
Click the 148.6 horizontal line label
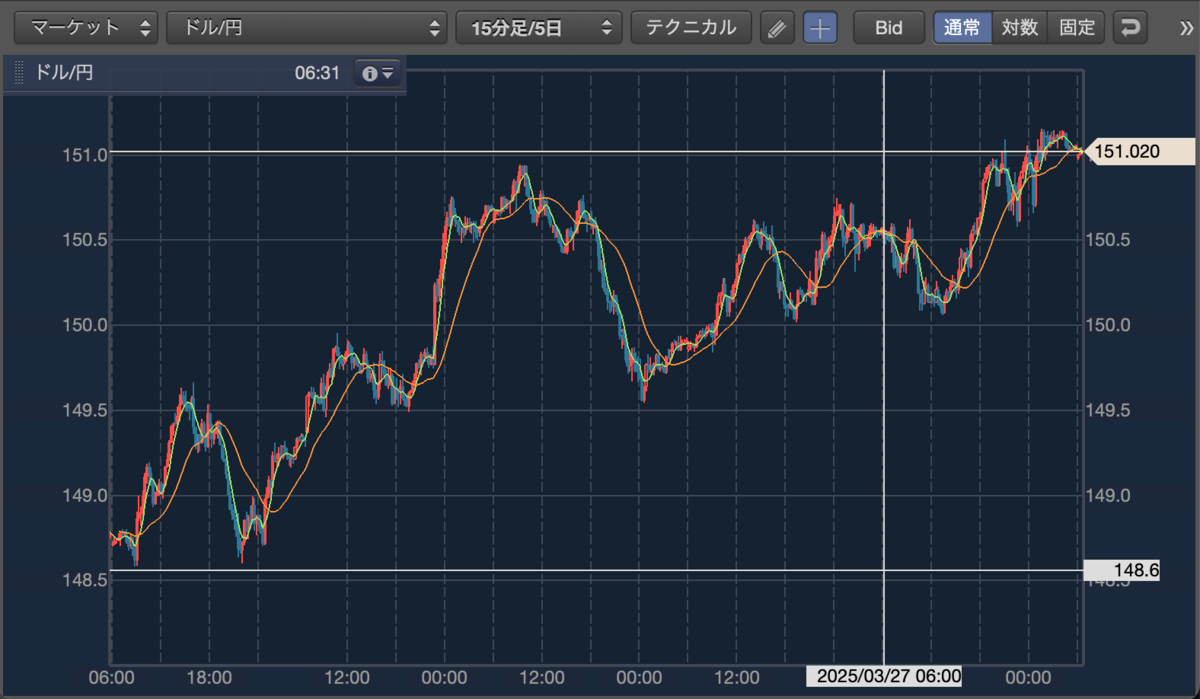coord(1122,571)
